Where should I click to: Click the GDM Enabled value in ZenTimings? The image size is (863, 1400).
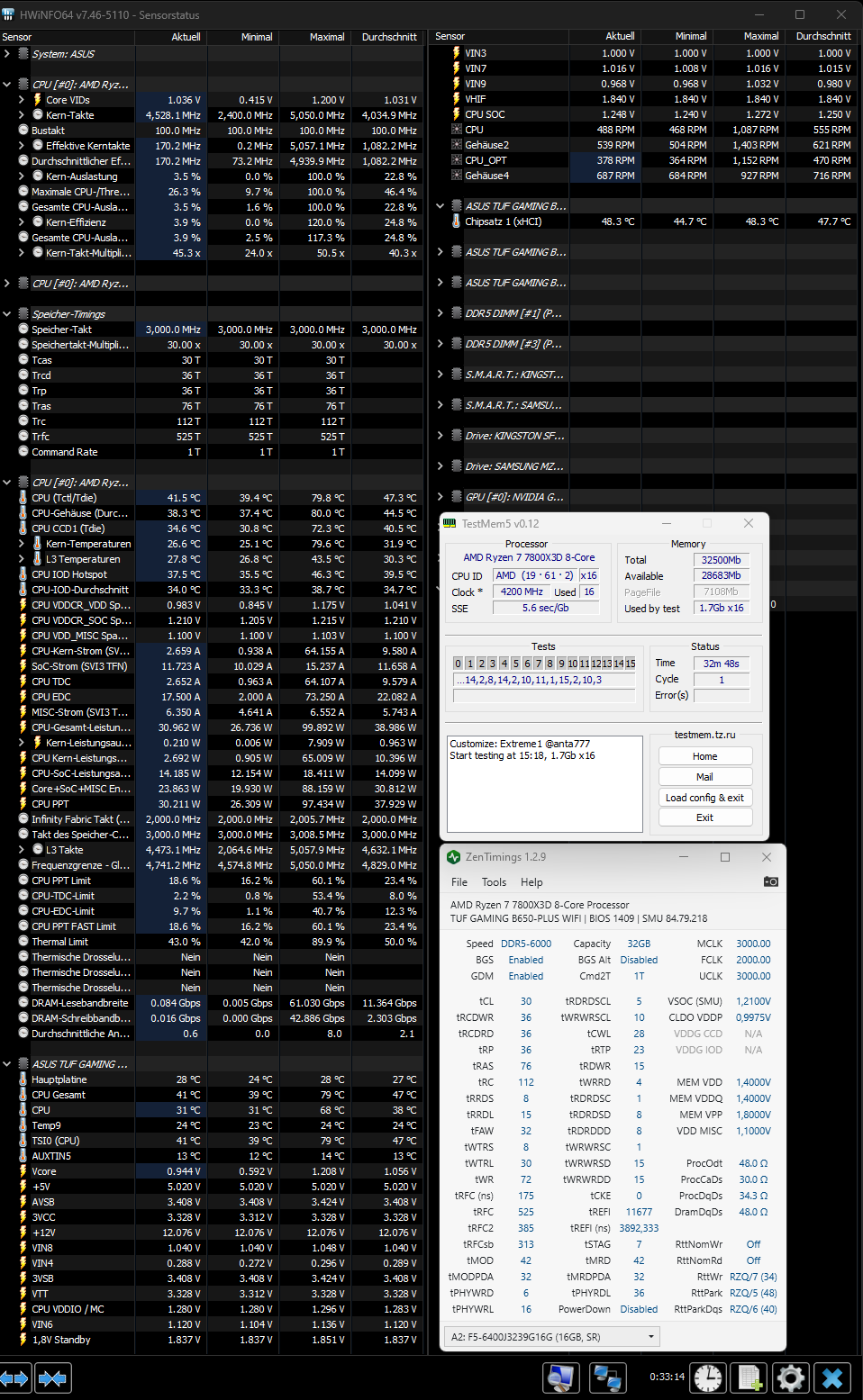point(526,976)
